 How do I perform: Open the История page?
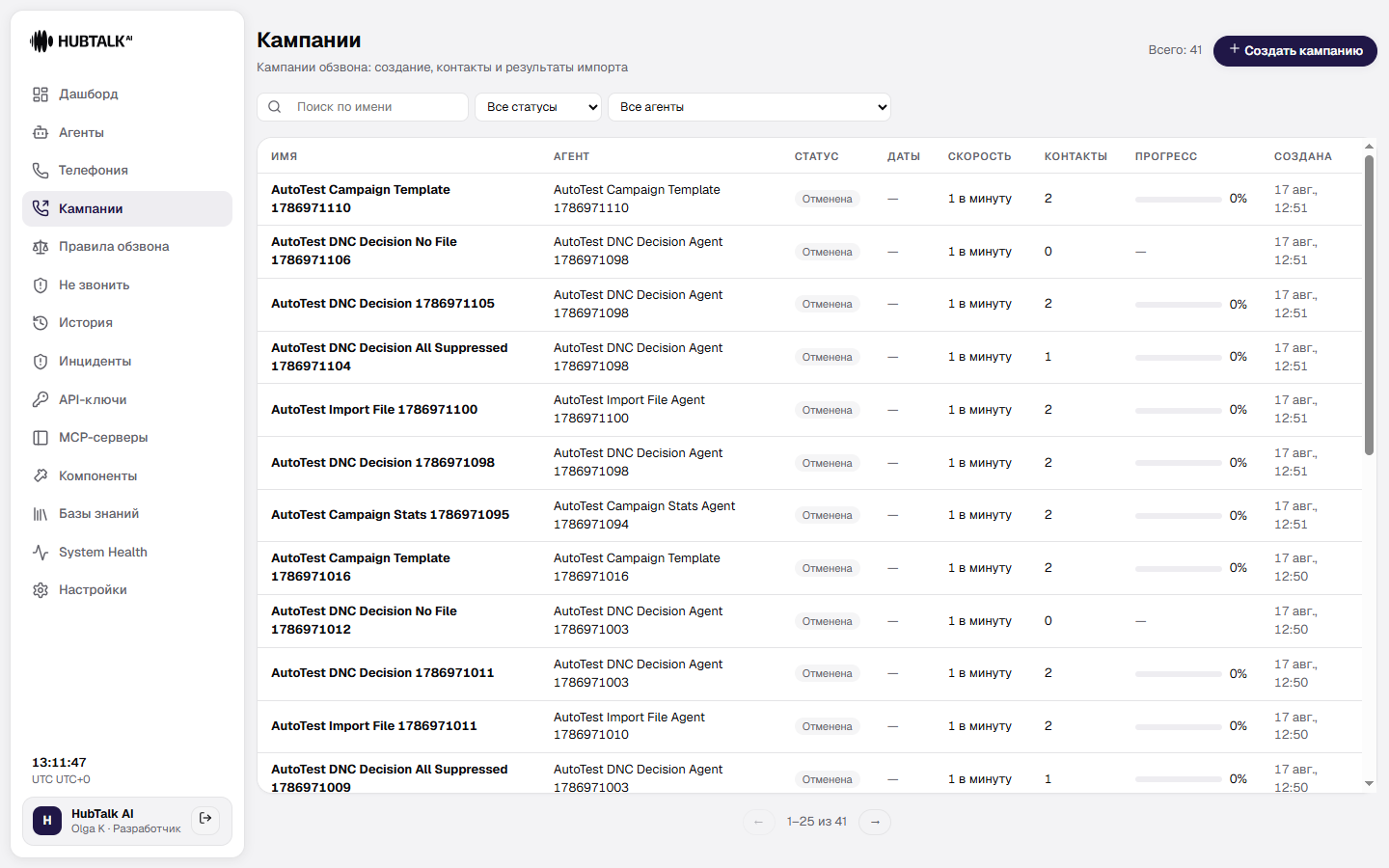127,323
